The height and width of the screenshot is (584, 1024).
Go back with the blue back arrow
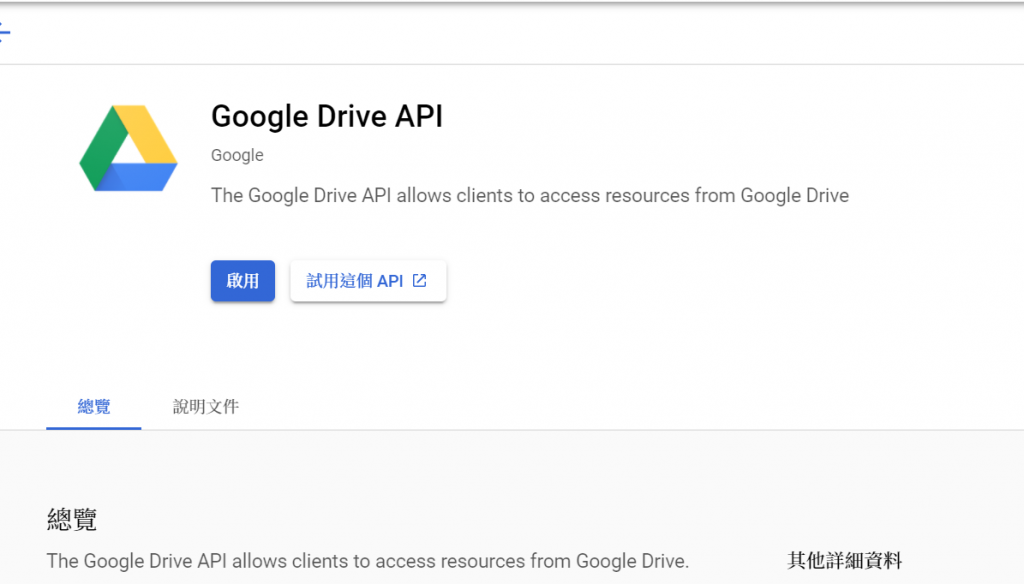5,31
